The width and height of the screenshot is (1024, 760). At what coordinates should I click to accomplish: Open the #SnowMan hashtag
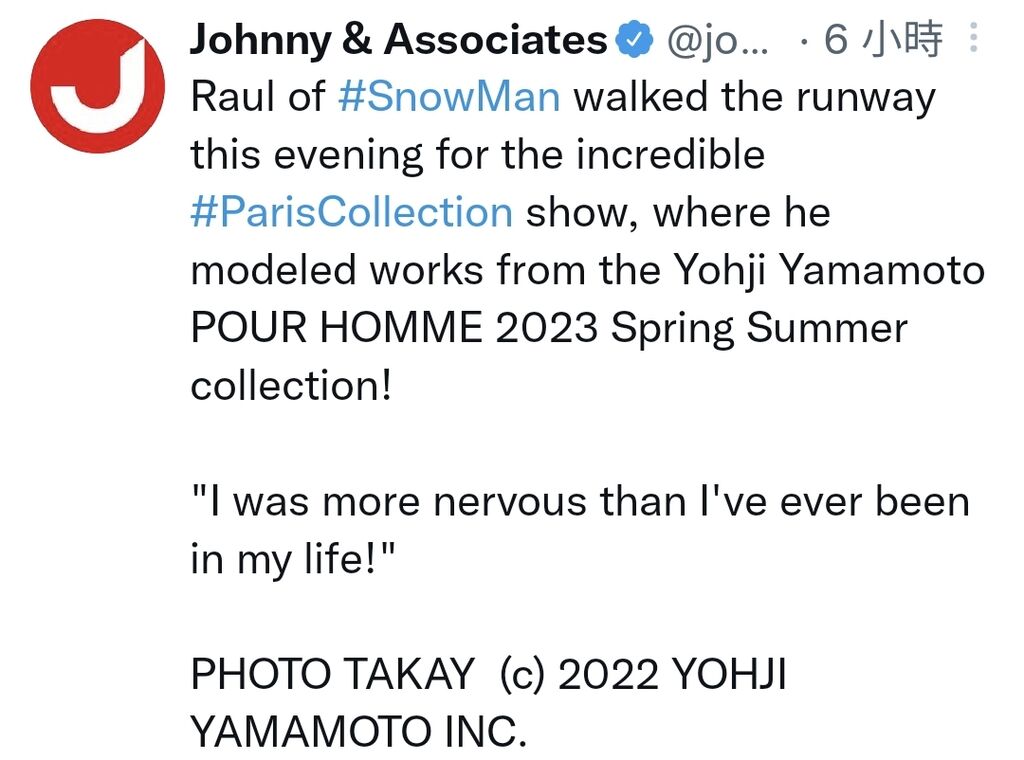pos(449,97)
